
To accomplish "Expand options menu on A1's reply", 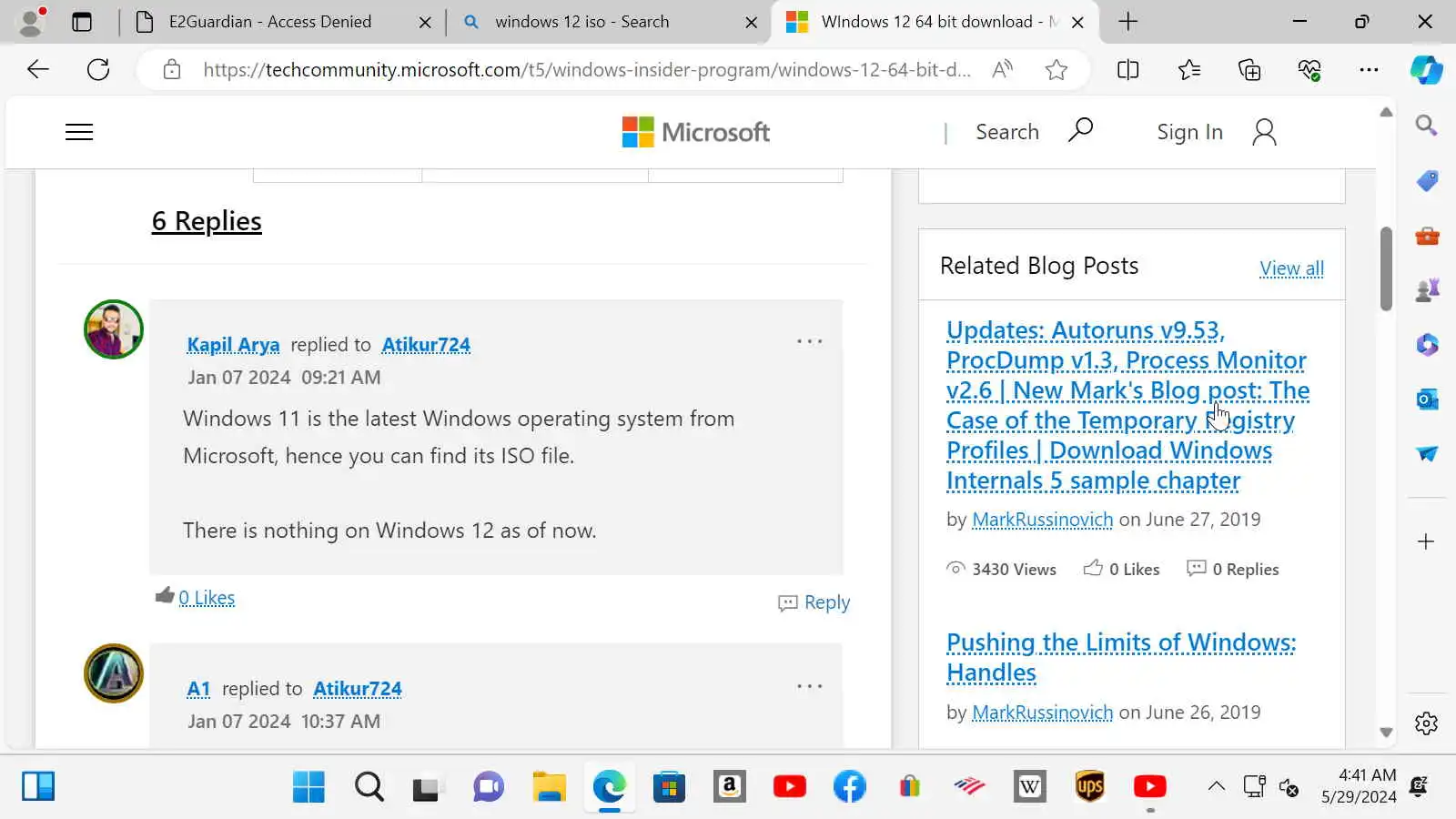I will [x=809, y=686].
